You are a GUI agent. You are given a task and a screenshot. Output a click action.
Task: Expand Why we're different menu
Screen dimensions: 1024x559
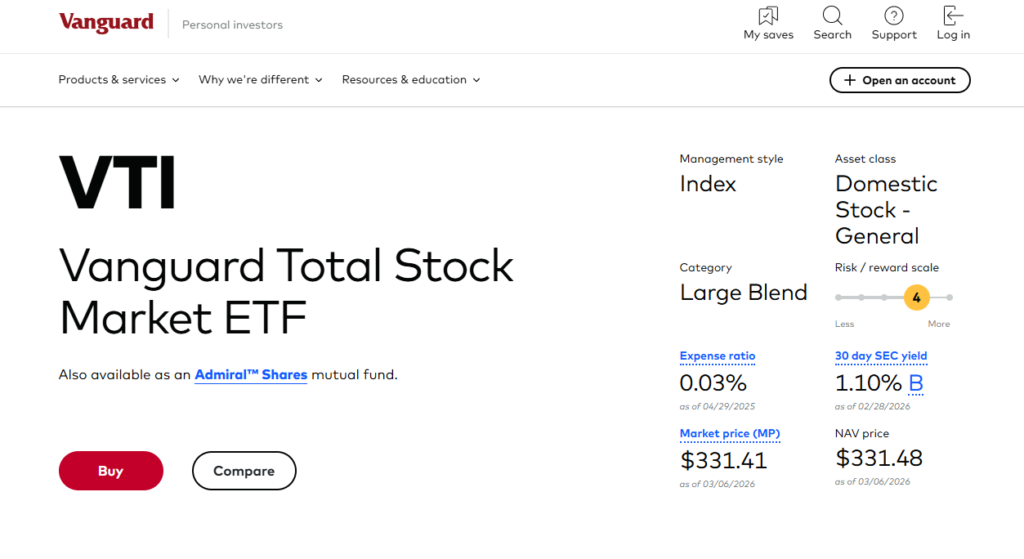tap(261, 80)
